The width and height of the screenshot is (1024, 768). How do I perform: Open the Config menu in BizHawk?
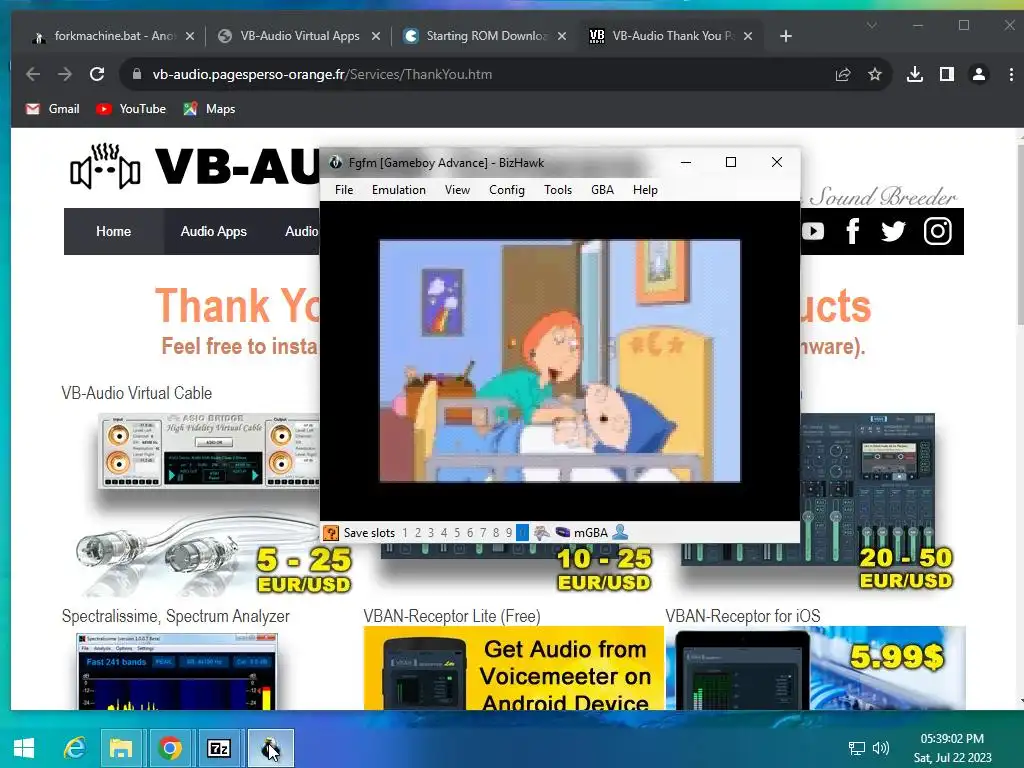(507, 189)
